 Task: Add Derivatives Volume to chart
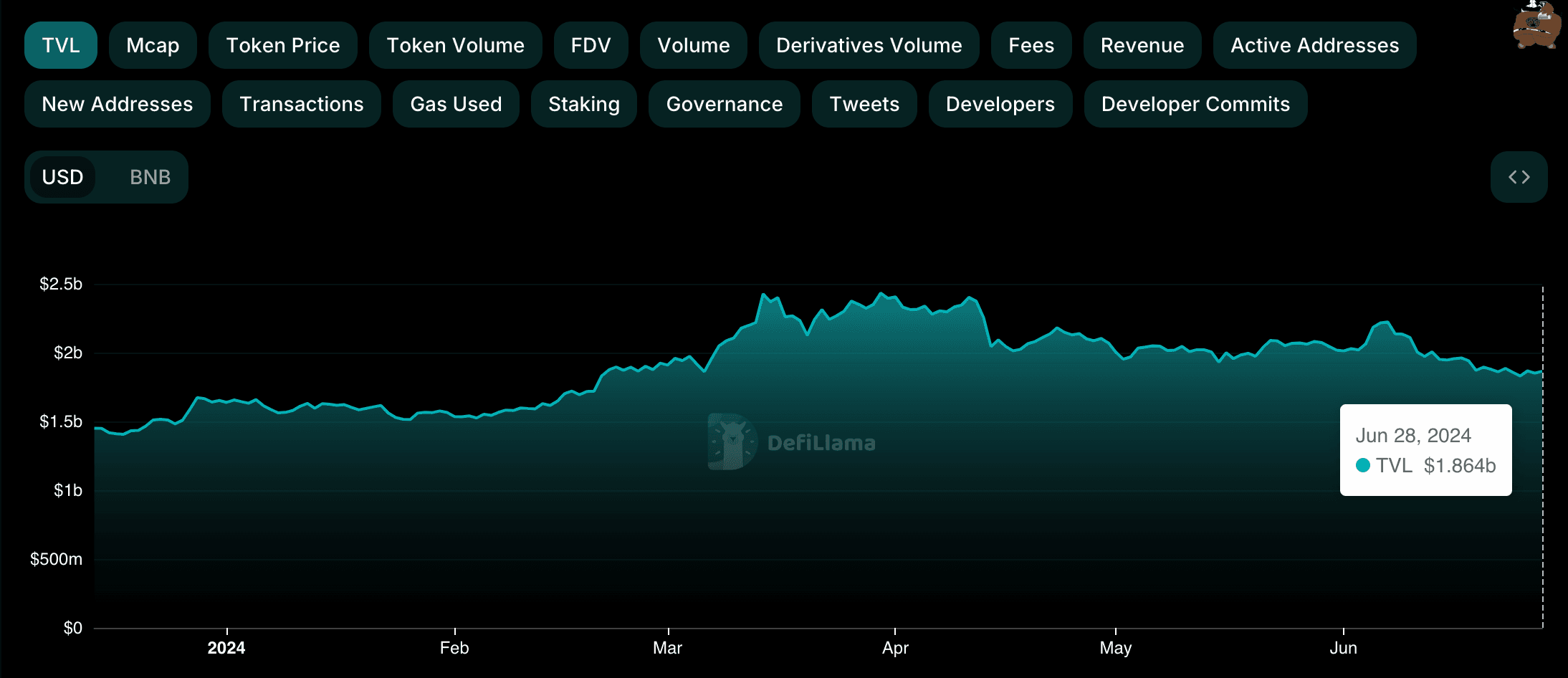(869, 45)
